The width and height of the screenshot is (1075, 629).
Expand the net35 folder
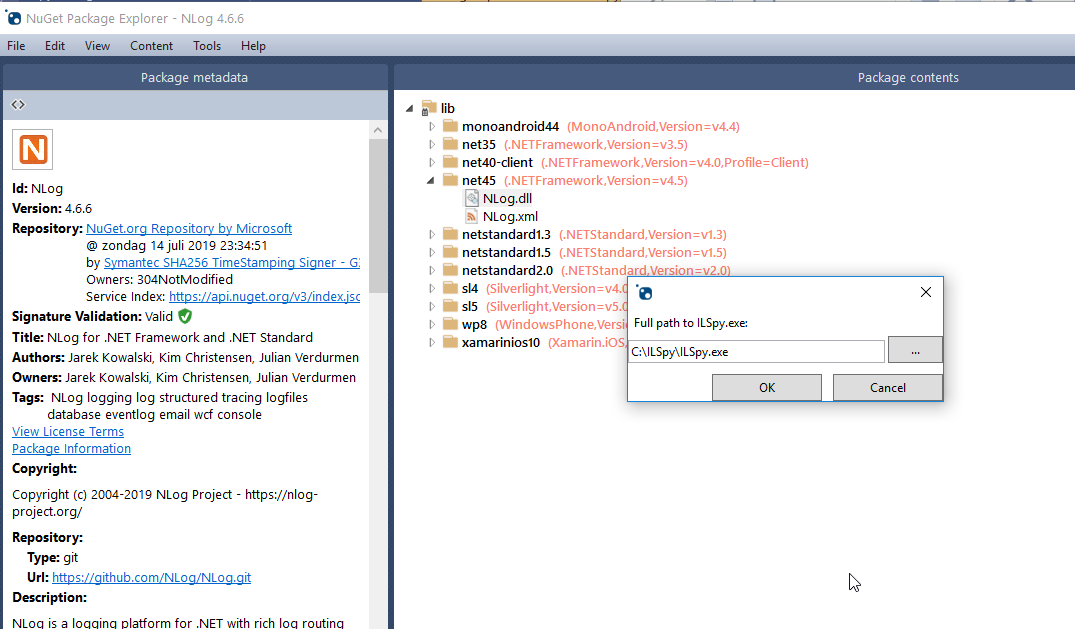coord(431,144)
